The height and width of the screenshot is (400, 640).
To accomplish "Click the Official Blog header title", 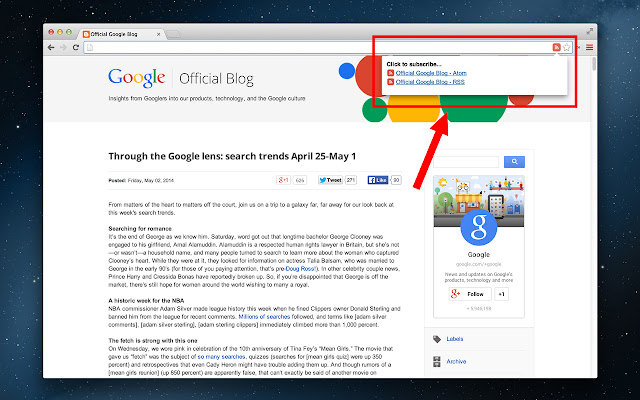I will 216,79.
